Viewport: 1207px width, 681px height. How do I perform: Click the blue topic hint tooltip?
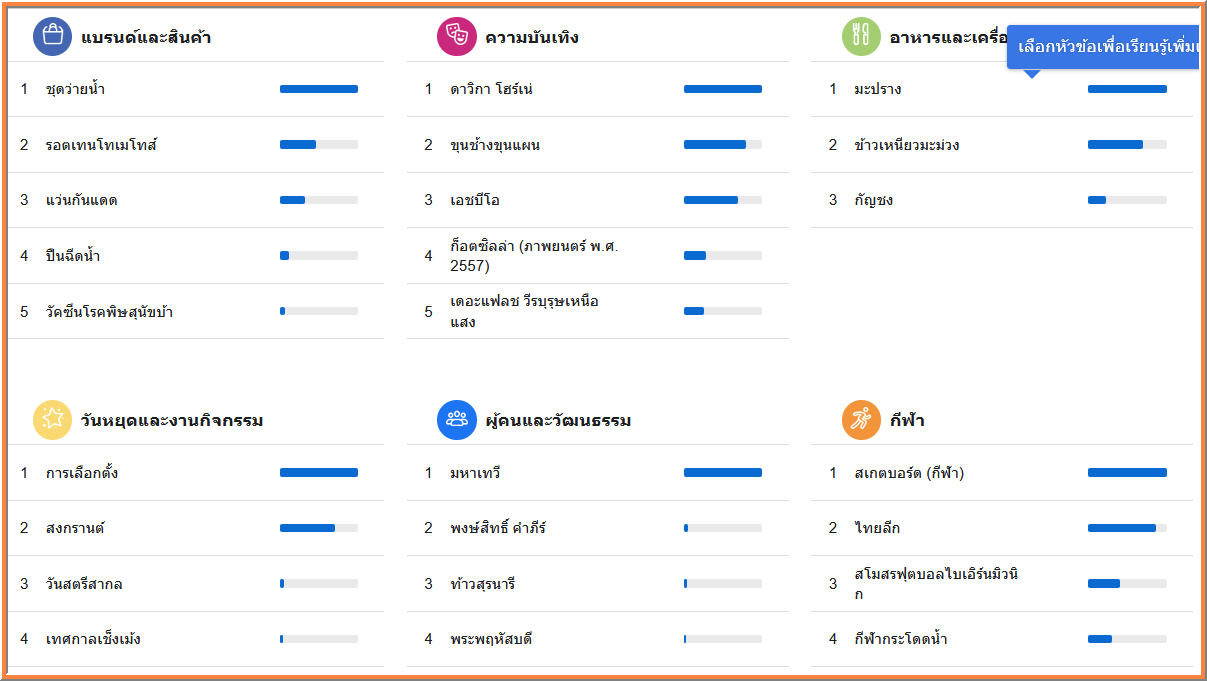[1105, 47]
